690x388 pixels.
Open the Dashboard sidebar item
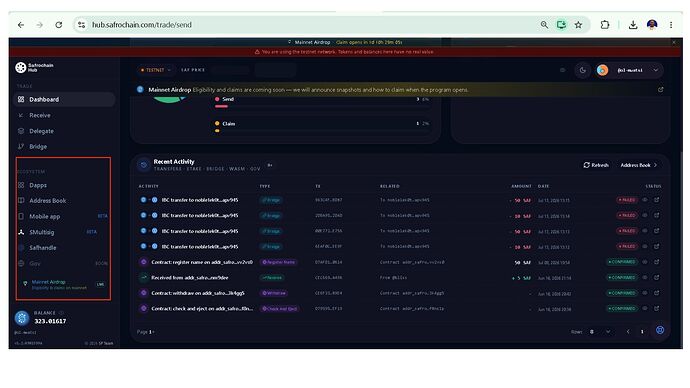click(x=64, y=99)
